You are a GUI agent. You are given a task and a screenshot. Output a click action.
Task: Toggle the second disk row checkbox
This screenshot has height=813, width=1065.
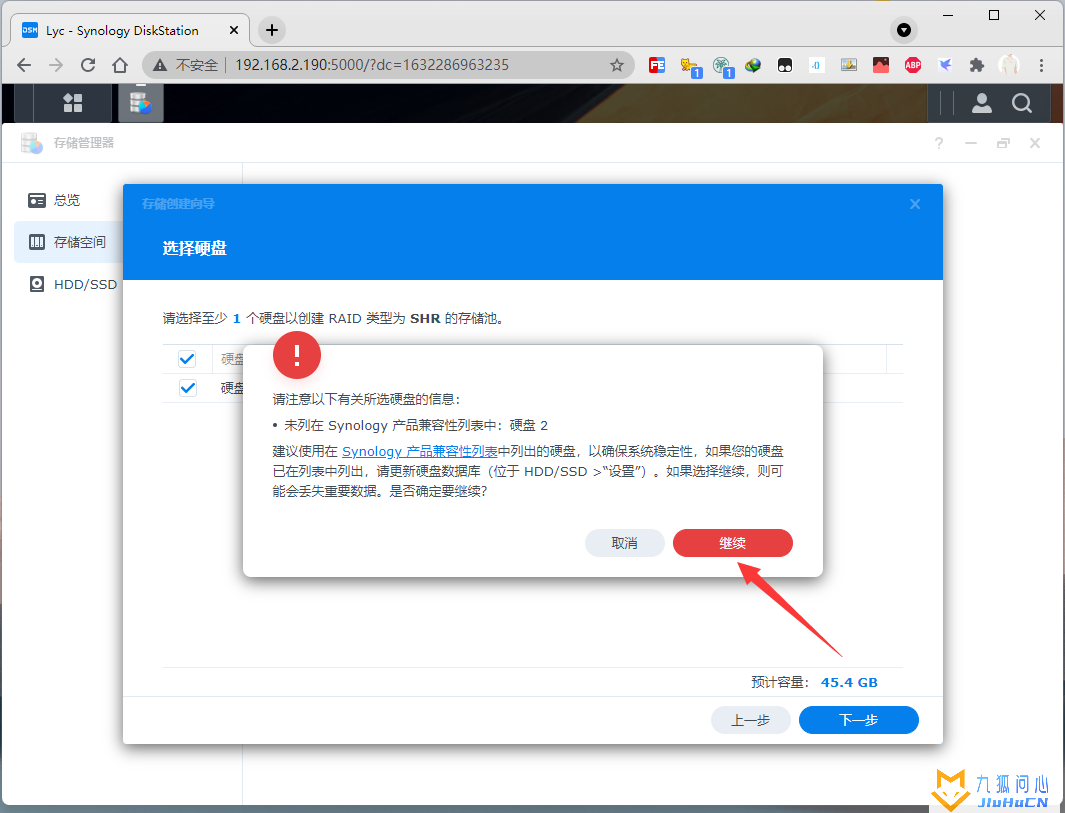tap(187, 388)
